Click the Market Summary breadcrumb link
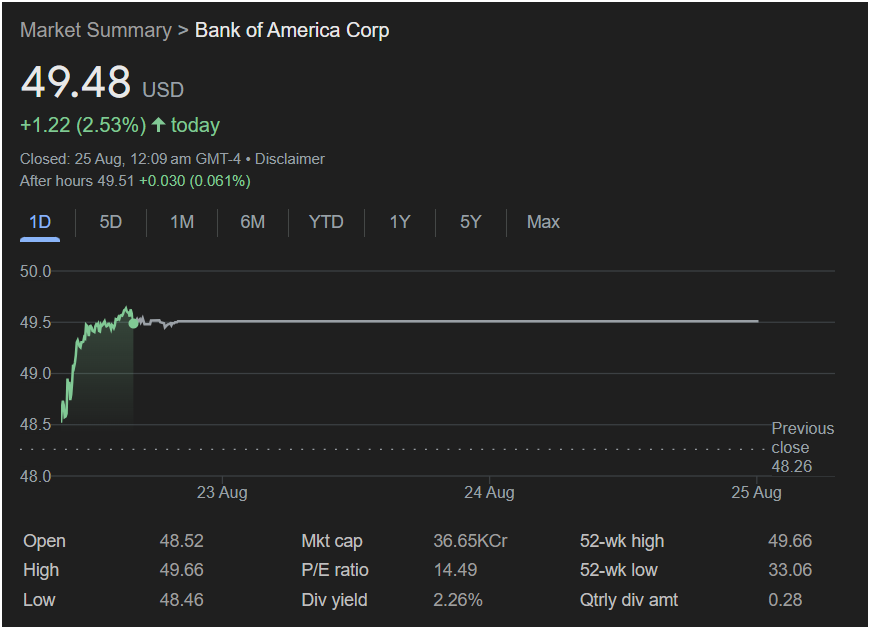The width and height of the screenshot is (870, 629). tap(95, 30)
